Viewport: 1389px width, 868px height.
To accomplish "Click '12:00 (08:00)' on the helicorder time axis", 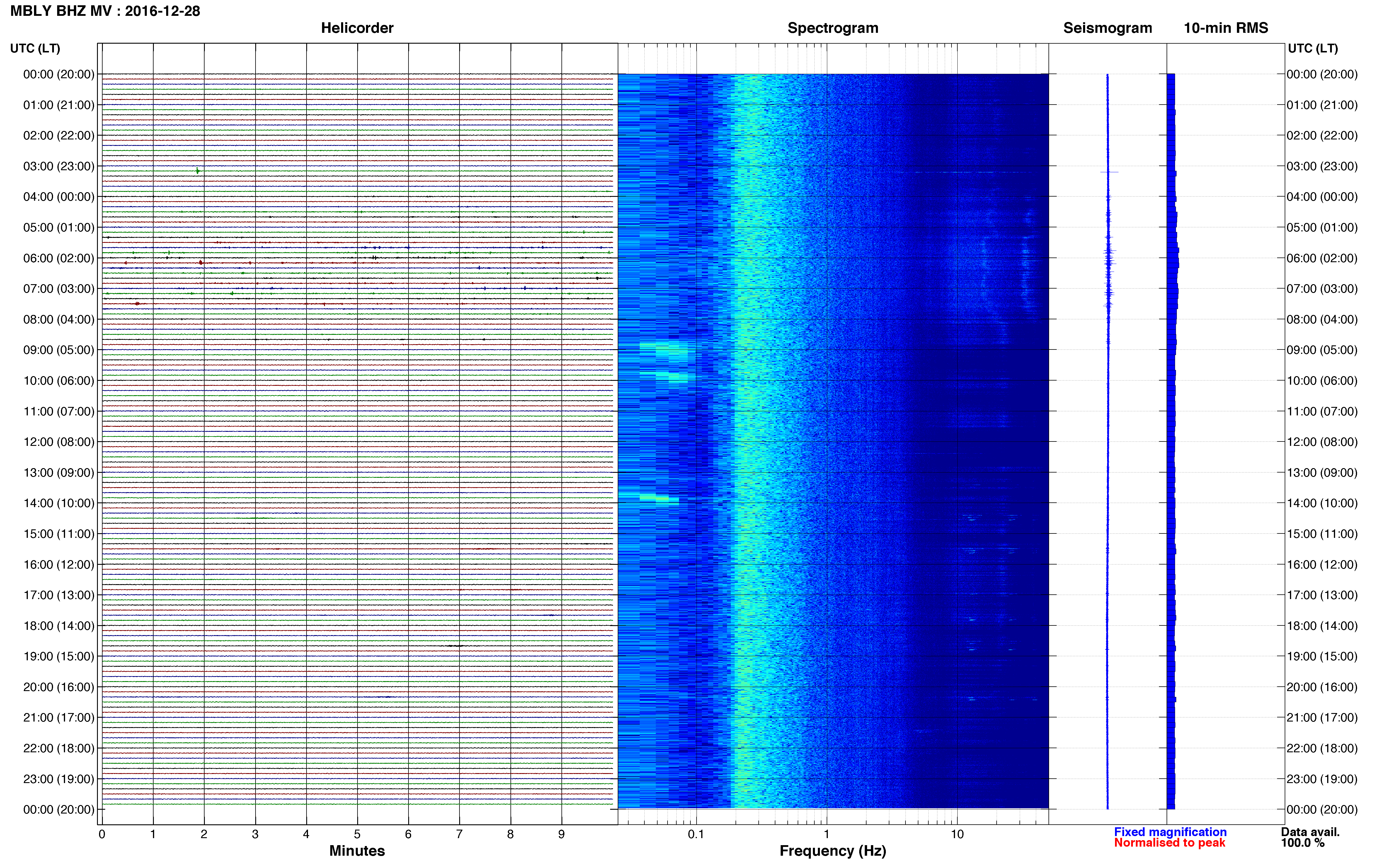I will 59,442.
